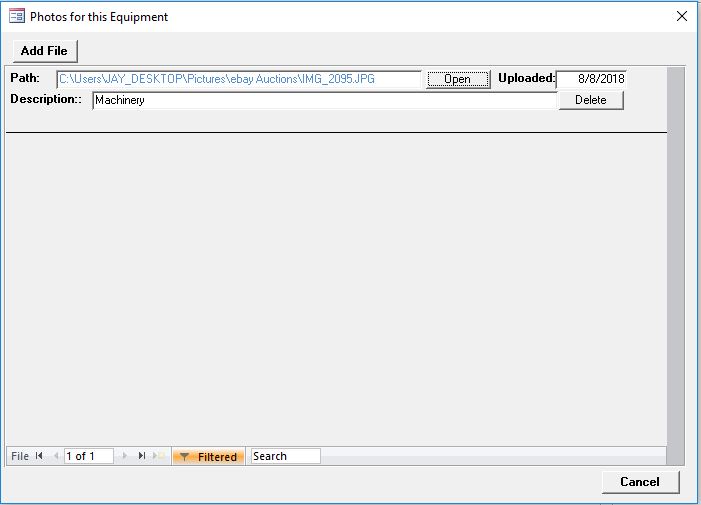Image resolution: width=701 pixels, height=505 pixels.
Task: Click the Add File button
Action: 45,51
